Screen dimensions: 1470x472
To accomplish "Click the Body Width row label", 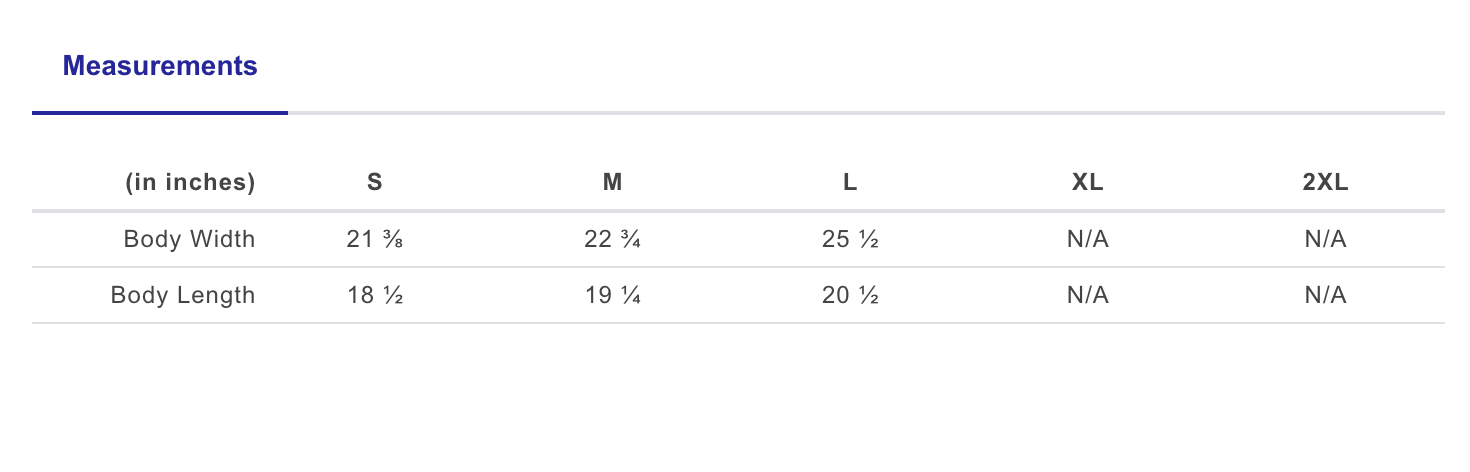I will (x=189, y=239).
